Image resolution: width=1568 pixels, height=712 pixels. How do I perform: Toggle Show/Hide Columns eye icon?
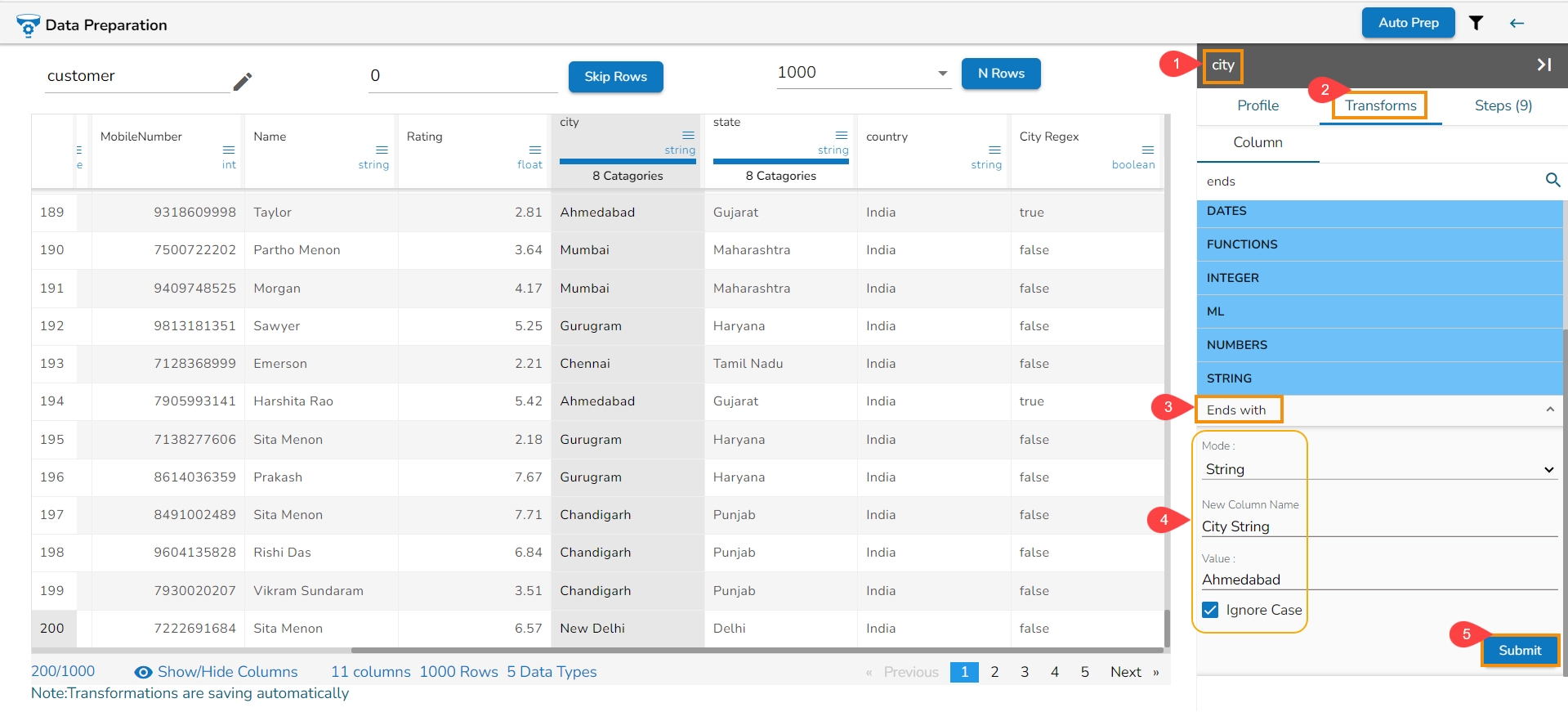[x=143, y=672]
